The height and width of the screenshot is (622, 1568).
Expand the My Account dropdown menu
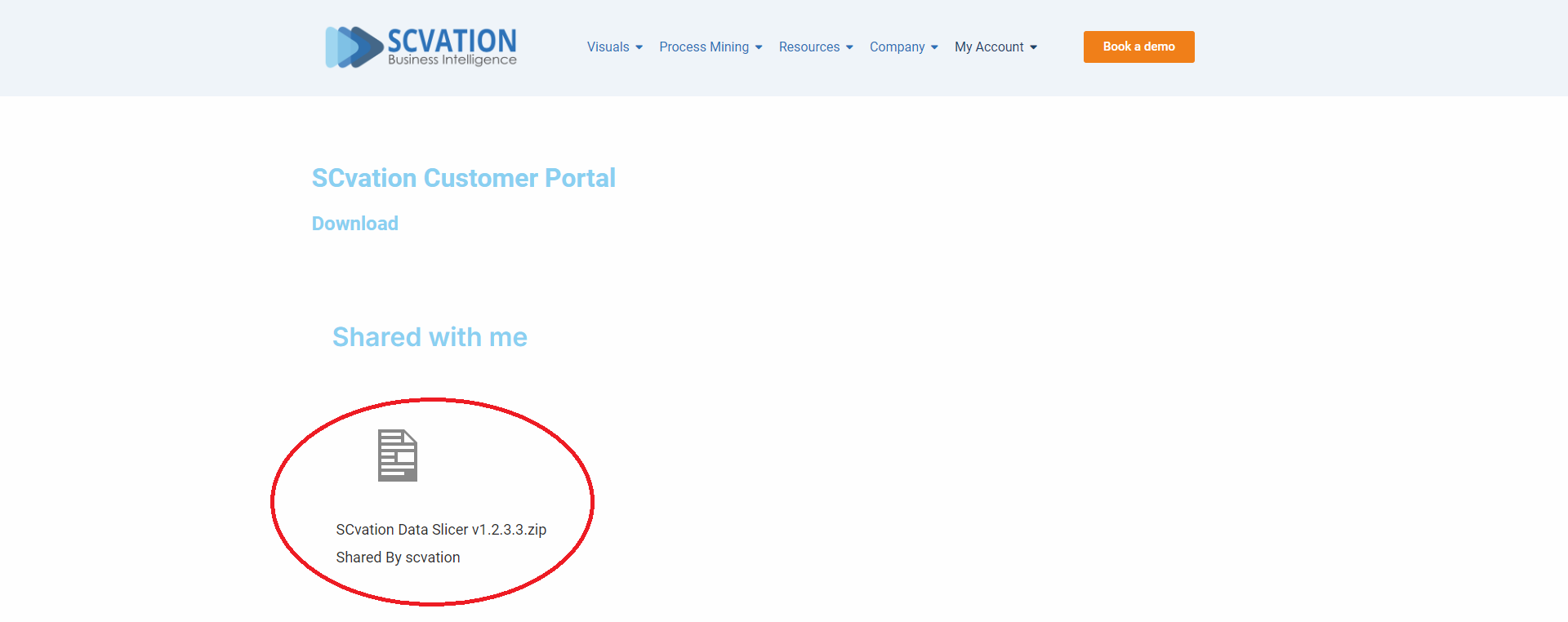coord(996,47)
